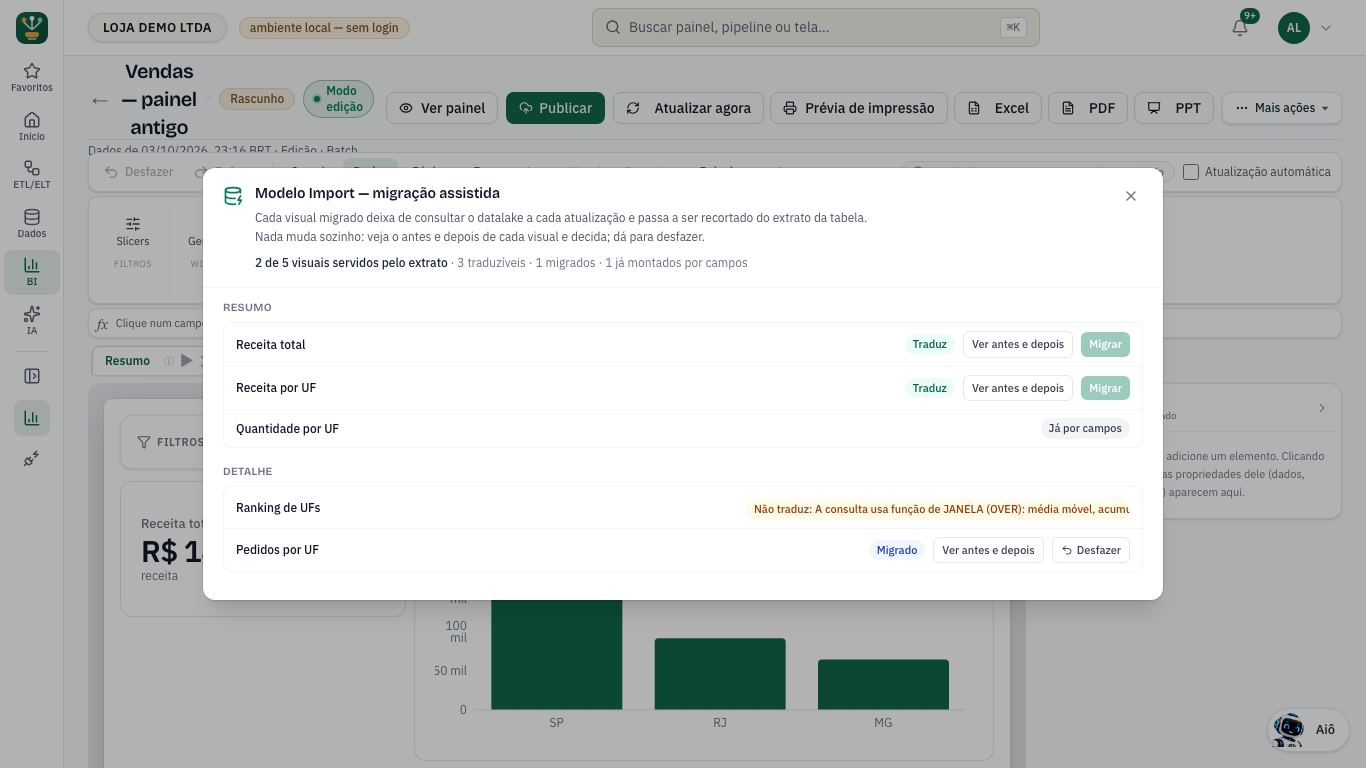
Task: Open Prévia de impressão
Action: pyautogui.click(x=858, y=108)
